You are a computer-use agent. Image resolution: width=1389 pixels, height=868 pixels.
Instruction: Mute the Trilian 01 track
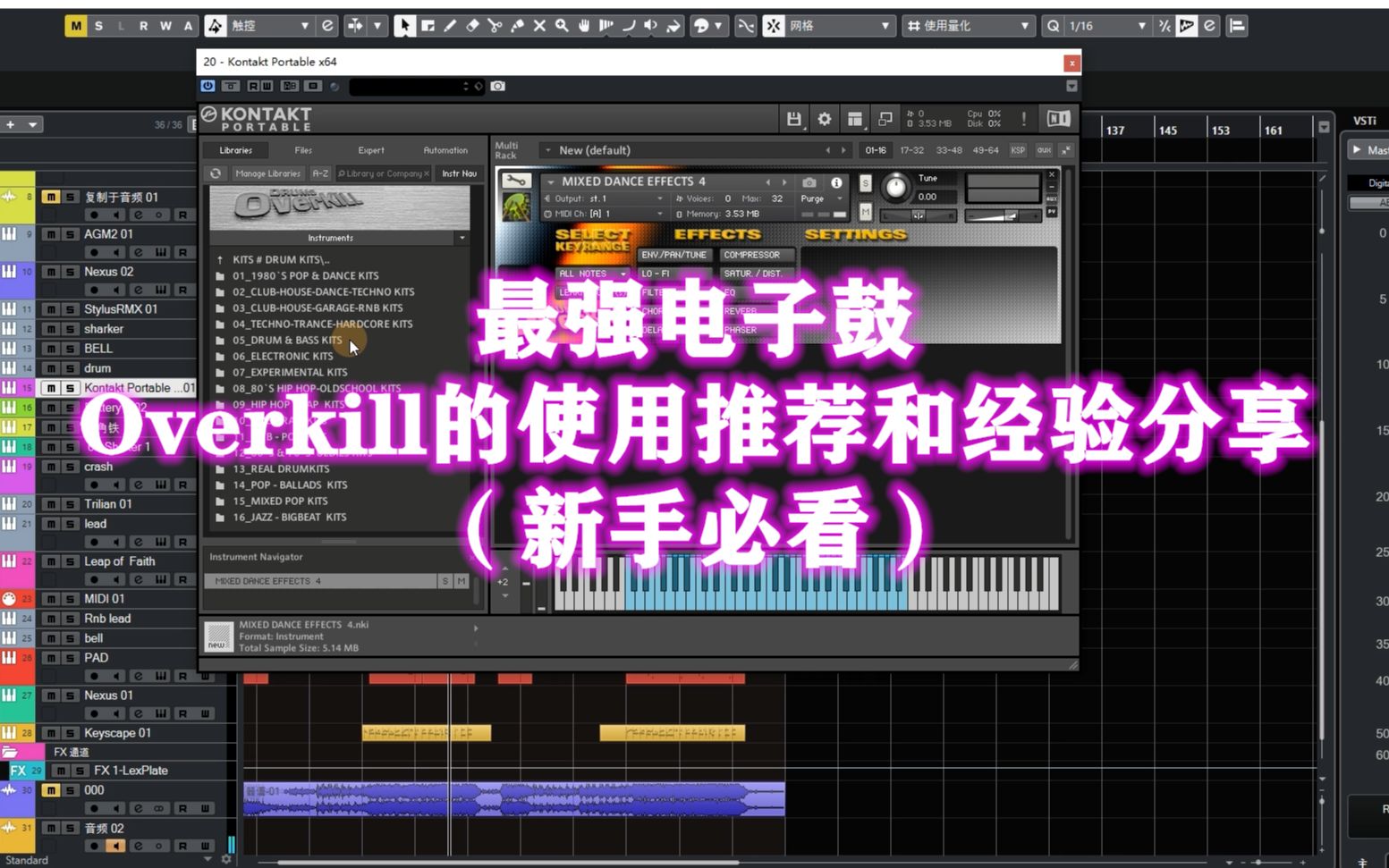coord(52,504)
